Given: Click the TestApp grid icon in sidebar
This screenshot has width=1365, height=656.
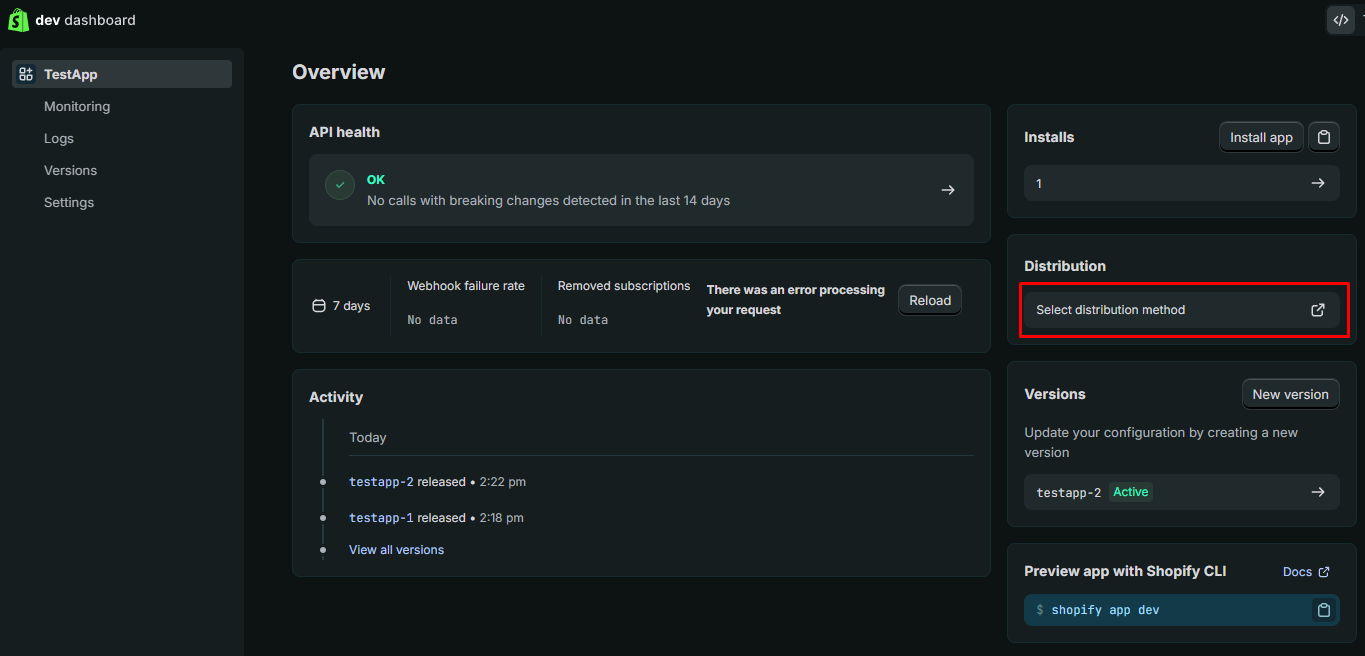Looking at the screenshot, I should click(27, 74).
